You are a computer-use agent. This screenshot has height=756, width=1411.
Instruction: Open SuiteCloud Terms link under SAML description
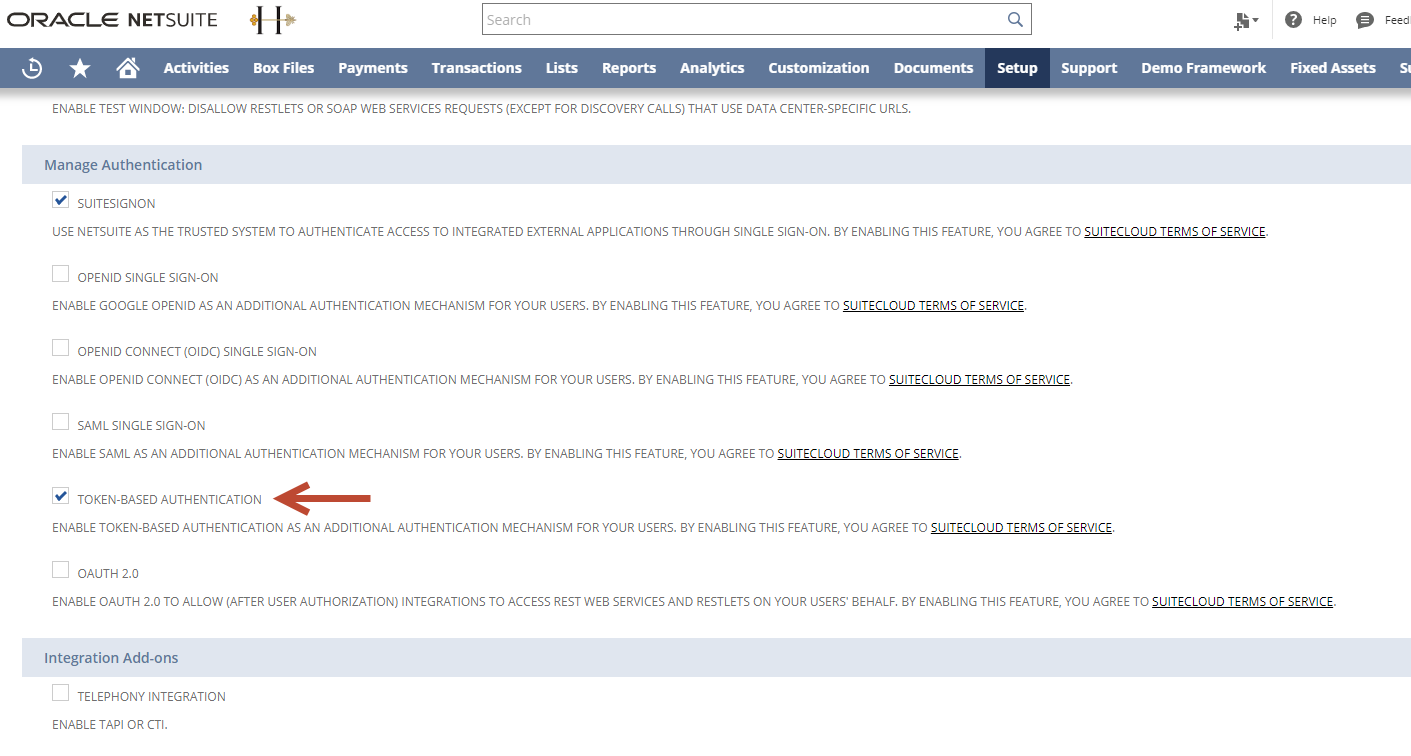(868, 453)
